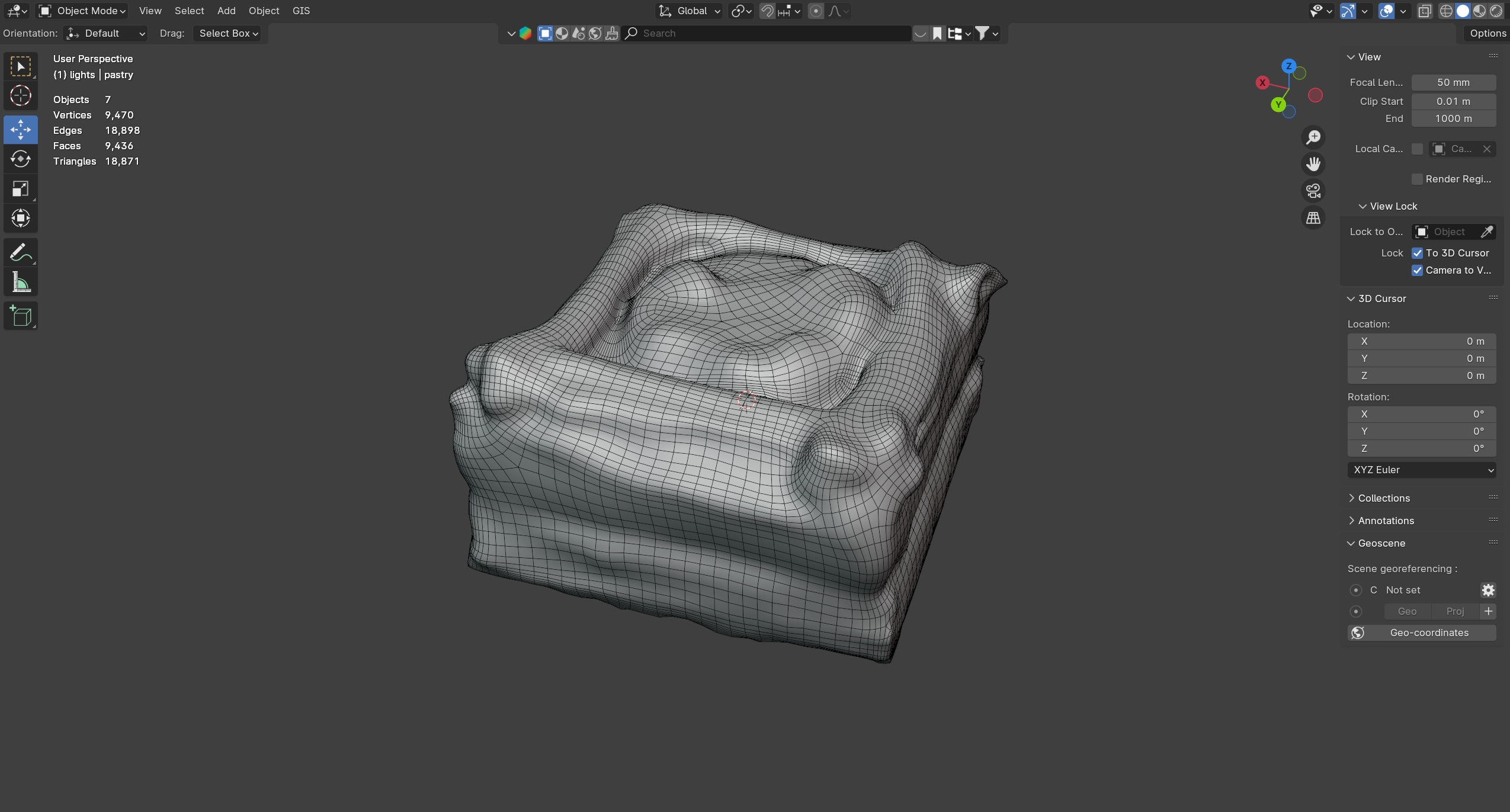This screenshot has height=812, width=1510.
Task: Expand the Collections panel
Action: [x=1383, y=498]
